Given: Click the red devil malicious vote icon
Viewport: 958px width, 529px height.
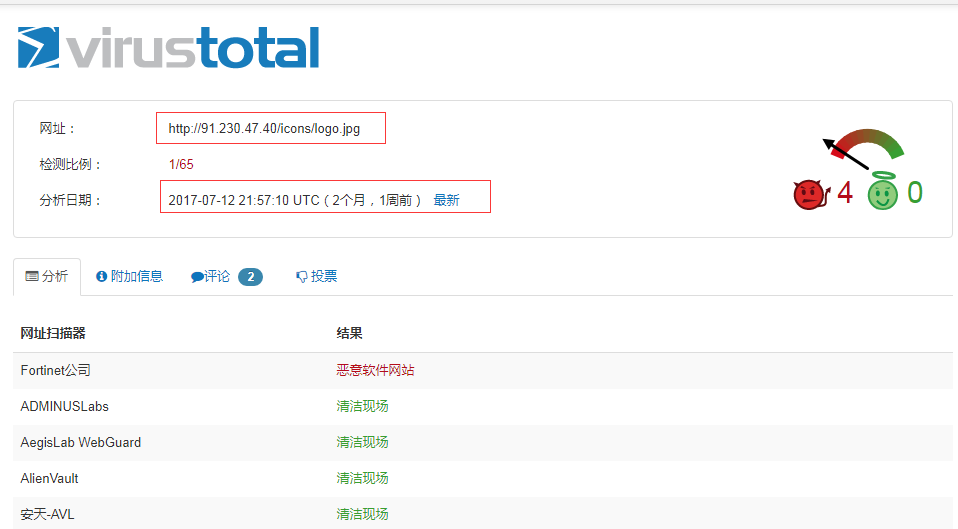Looking at the screenshot, I should point(809,193).
